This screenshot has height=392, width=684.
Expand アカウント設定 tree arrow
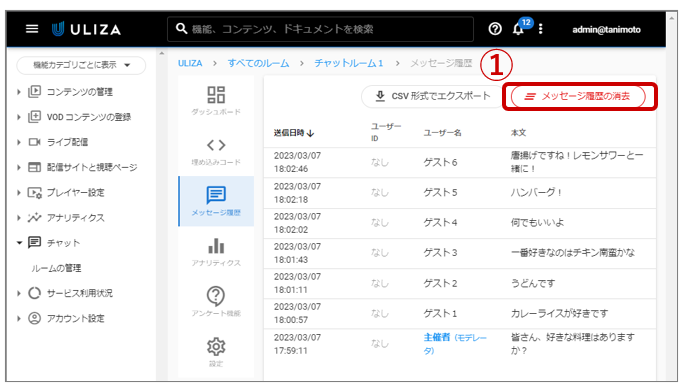19,318
